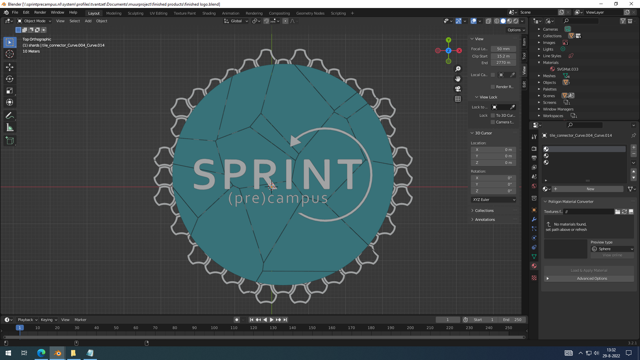Screen dimensions: 640x360
Task: Open the Add menu in viewport header
Action: tap(88, 21)
